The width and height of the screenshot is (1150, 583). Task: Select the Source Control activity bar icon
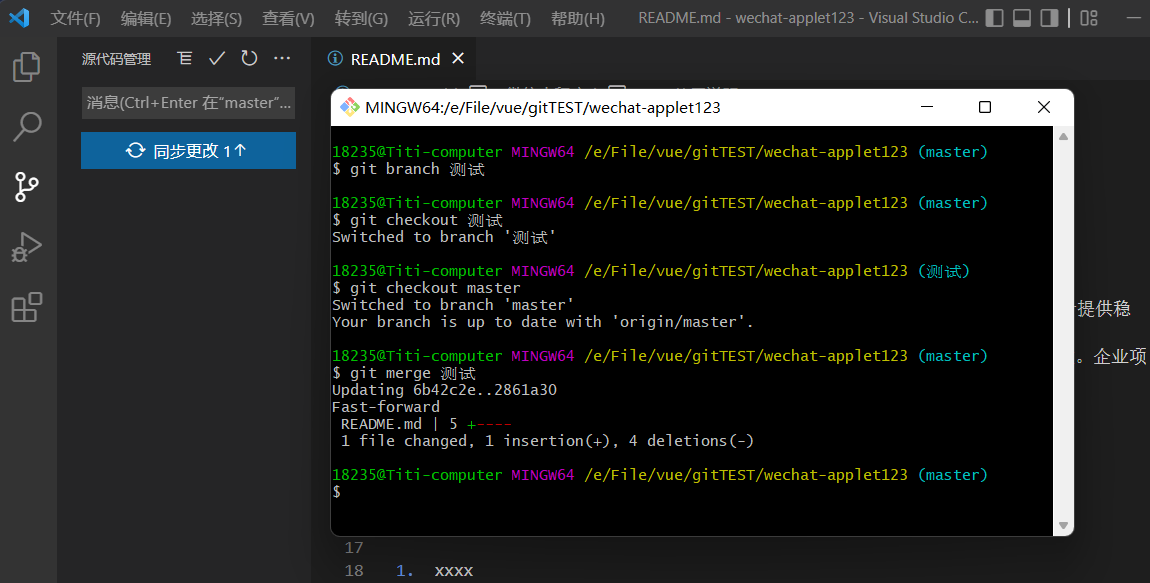[26, 187]
